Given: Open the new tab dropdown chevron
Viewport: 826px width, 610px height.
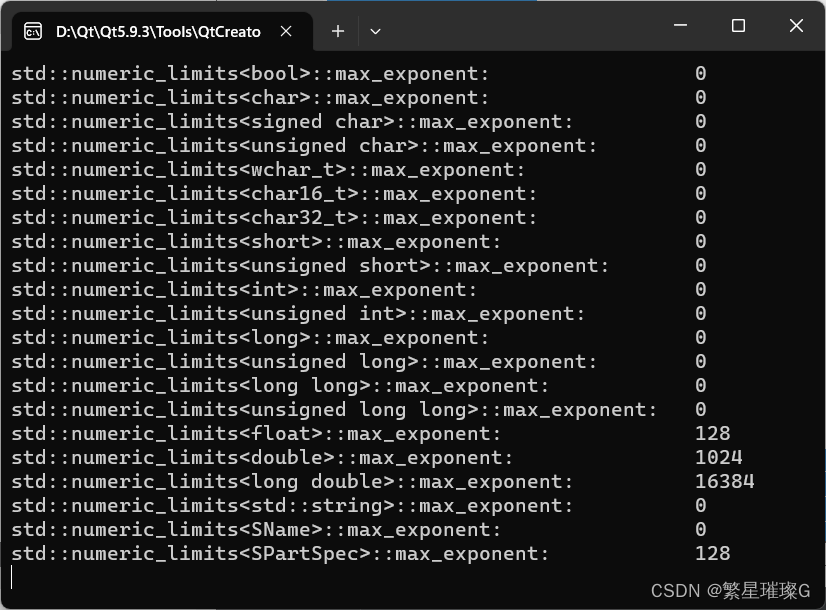Looking at the screenshot, I should [x=375, y=31].
